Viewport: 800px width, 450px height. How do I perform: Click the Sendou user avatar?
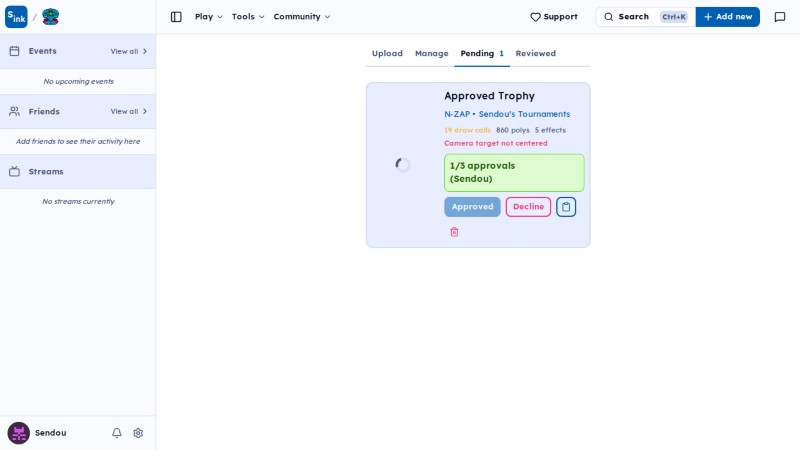(18, 433)
